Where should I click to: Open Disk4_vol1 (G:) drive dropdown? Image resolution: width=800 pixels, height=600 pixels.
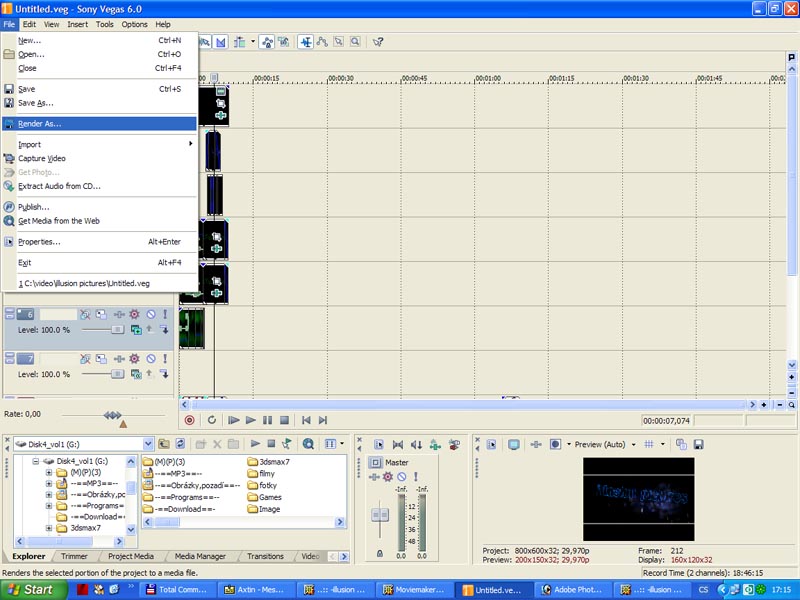click(x=148, y=444)
